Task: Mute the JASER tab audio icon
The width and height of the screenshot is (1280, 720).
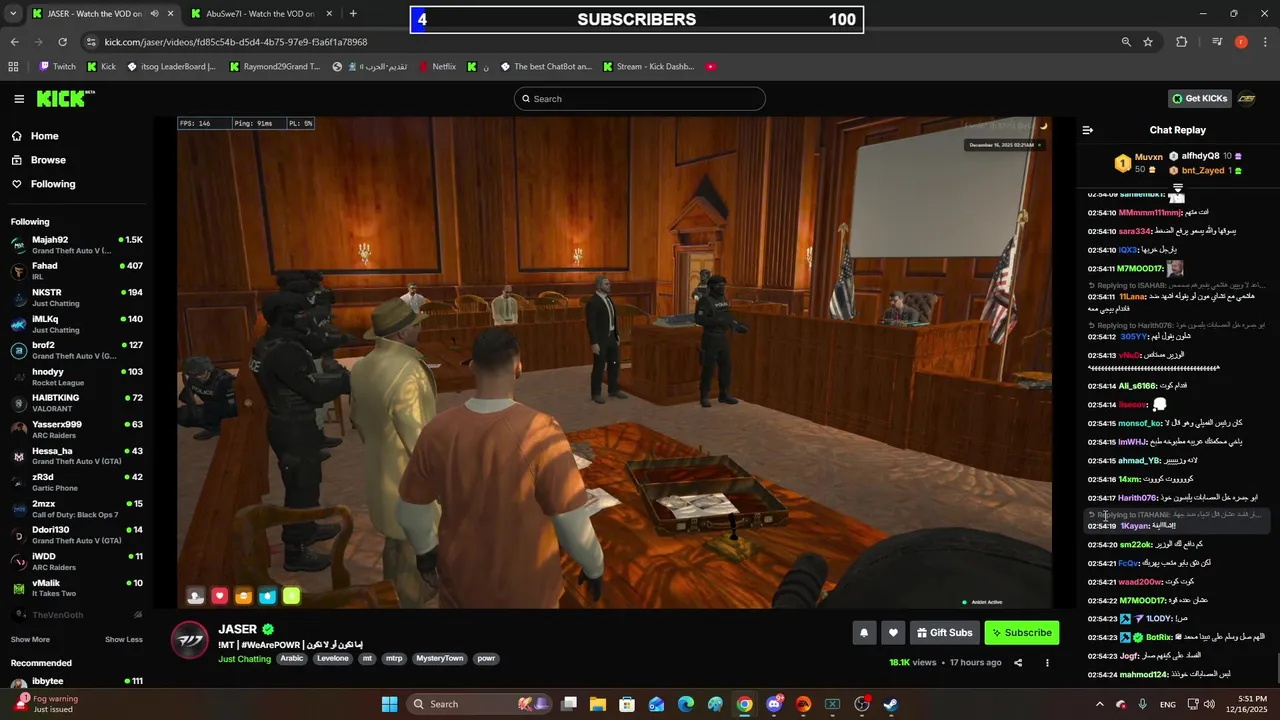Action: pyautogui.click(x=155, y=14)
